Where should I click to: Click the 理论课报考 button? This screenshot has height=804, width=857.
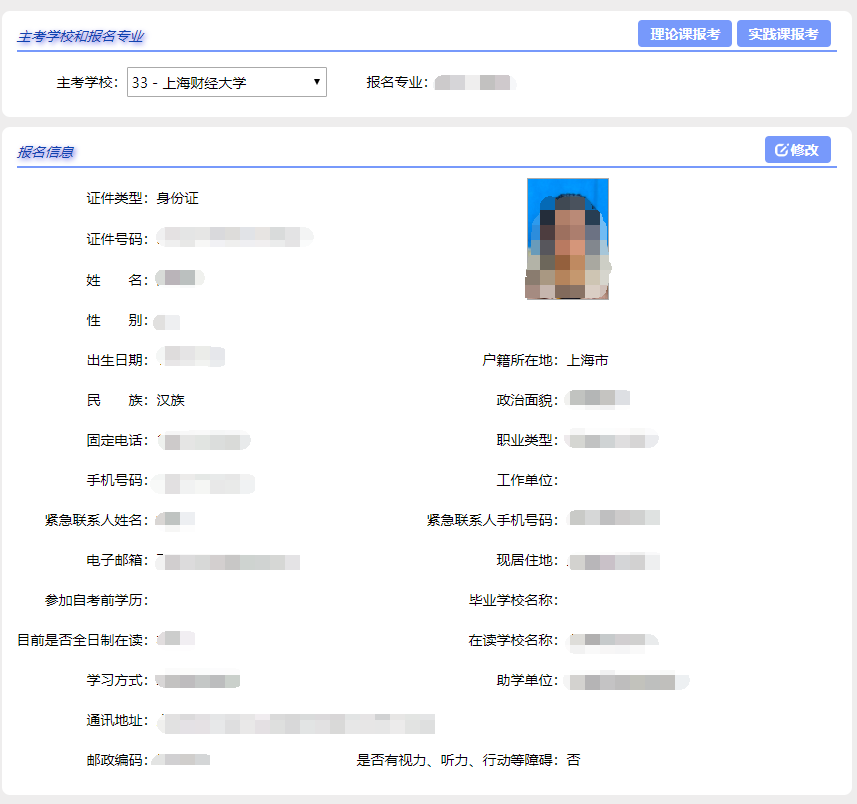(685, 33)
